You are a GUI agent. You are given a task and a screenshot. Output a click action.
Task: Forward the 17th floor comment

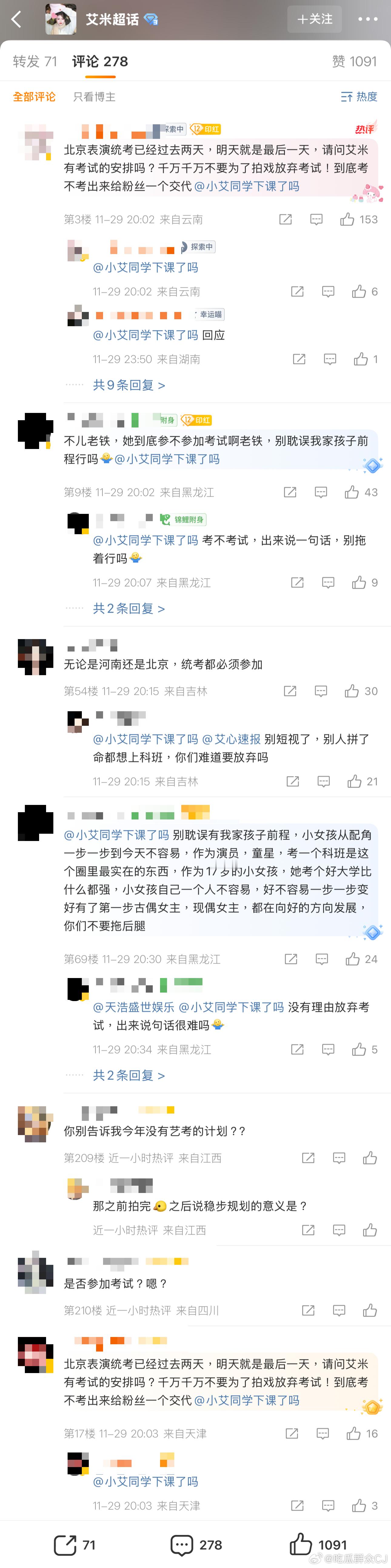(292, 1433)
